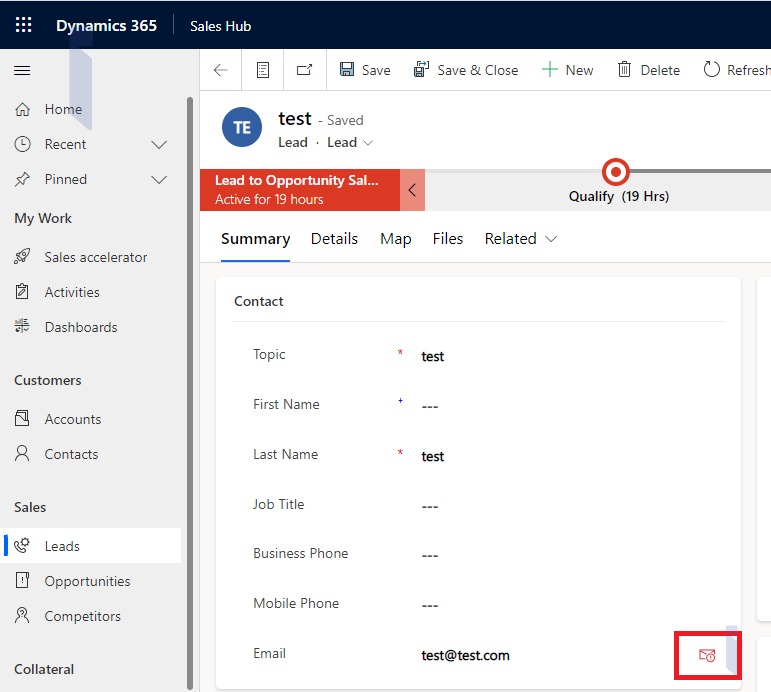The width and height of the screenshot is (771, 692).
Task: Switch to the Details tab
Action: point(334,239)
